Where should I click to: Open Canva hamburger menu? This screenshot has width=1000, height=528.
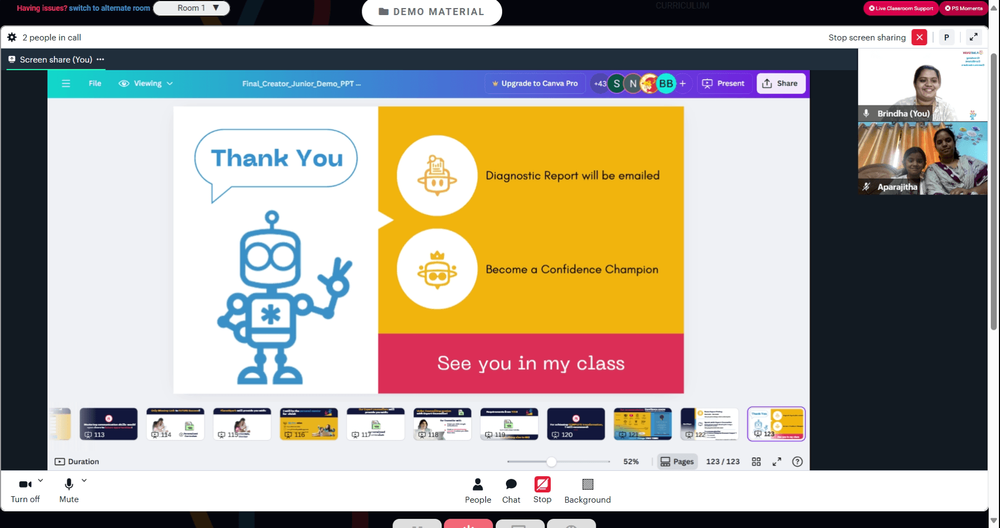coord(66,84)
